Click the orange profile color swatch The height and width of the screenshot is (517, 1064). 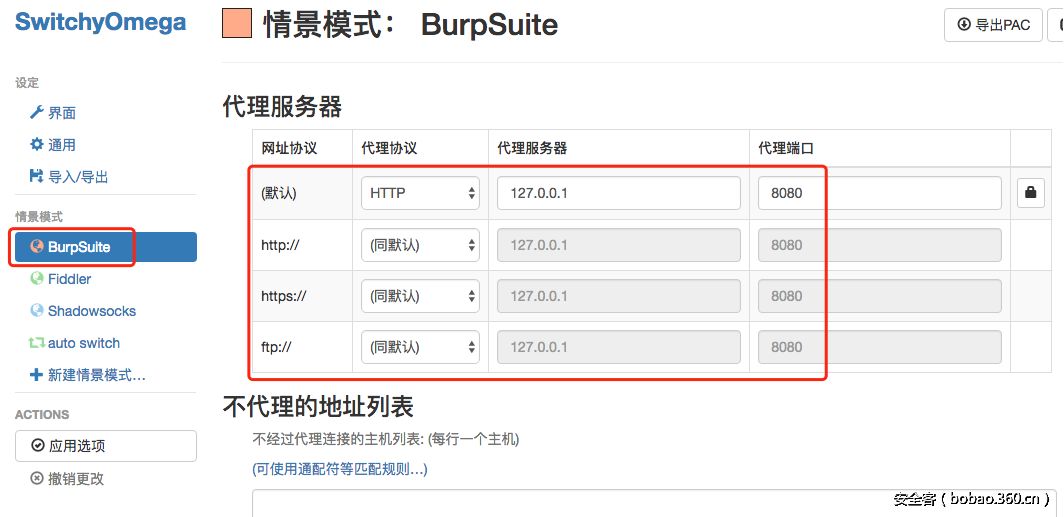pyautogui.click(x=237, y=23)
